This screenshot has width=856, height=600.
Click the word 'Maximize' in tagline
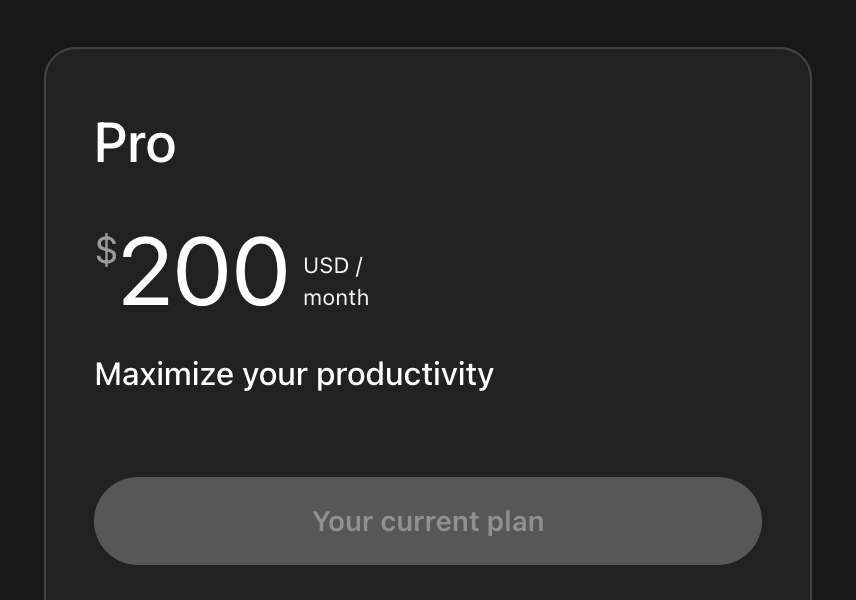pos(165,374)
